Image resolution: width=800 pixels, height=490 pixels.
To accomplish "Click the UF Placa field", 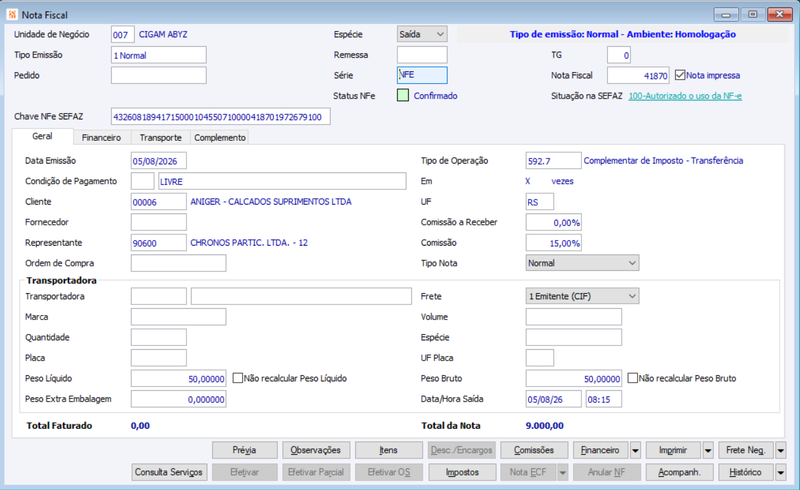I will 540,358.
